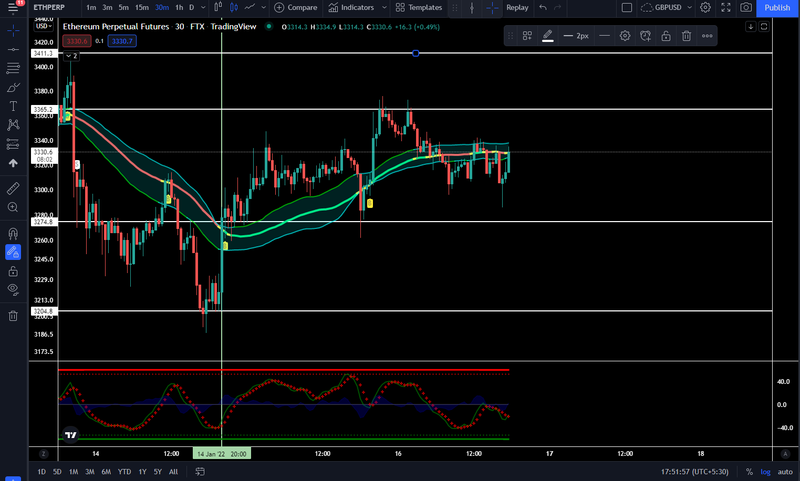This screenshot has height=481, width=800.
Task: Open chart settings gear in top bar
Action: coord(705,8)
